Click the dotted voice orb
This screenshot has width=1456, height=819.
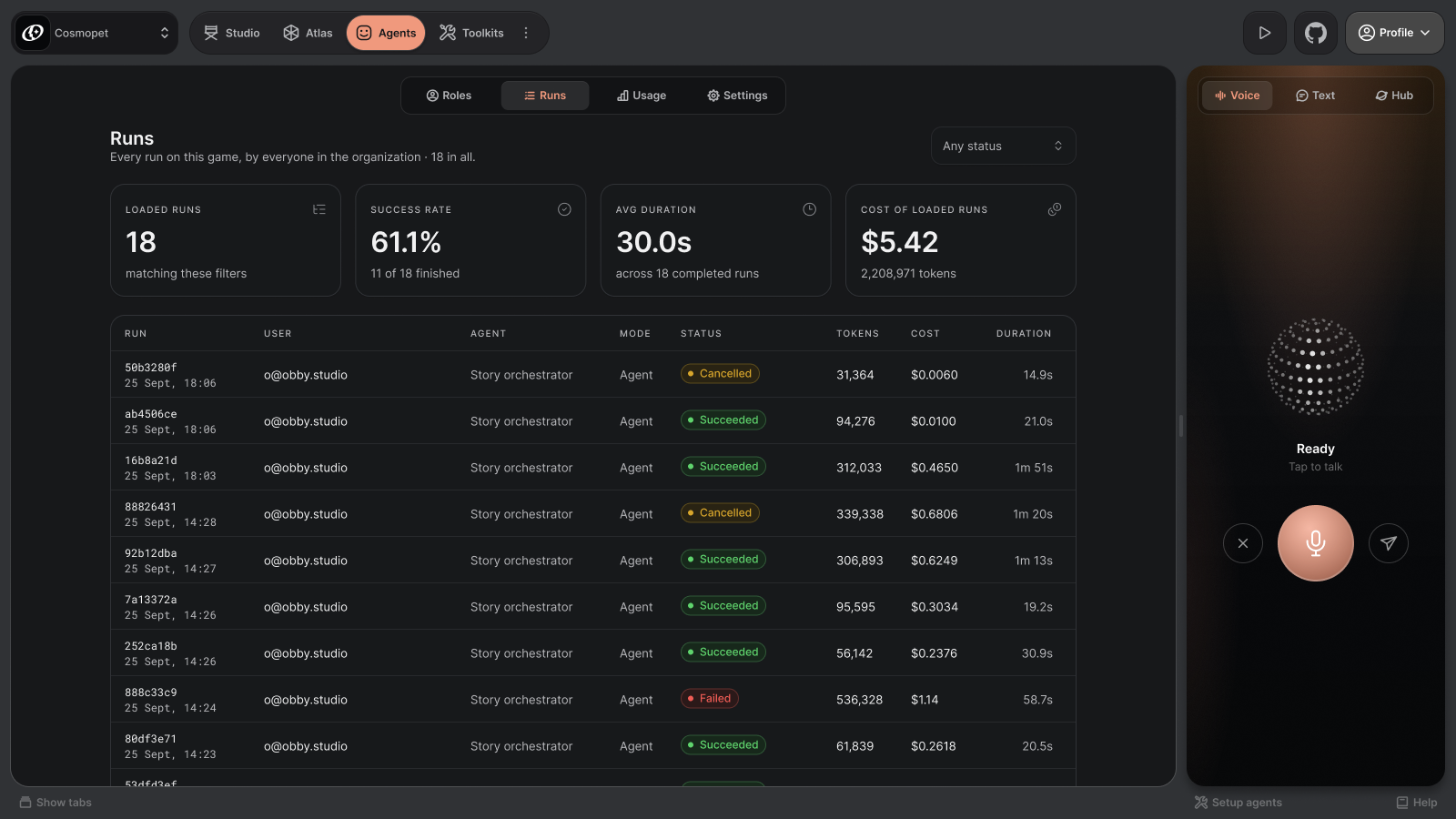(1316, 367)
